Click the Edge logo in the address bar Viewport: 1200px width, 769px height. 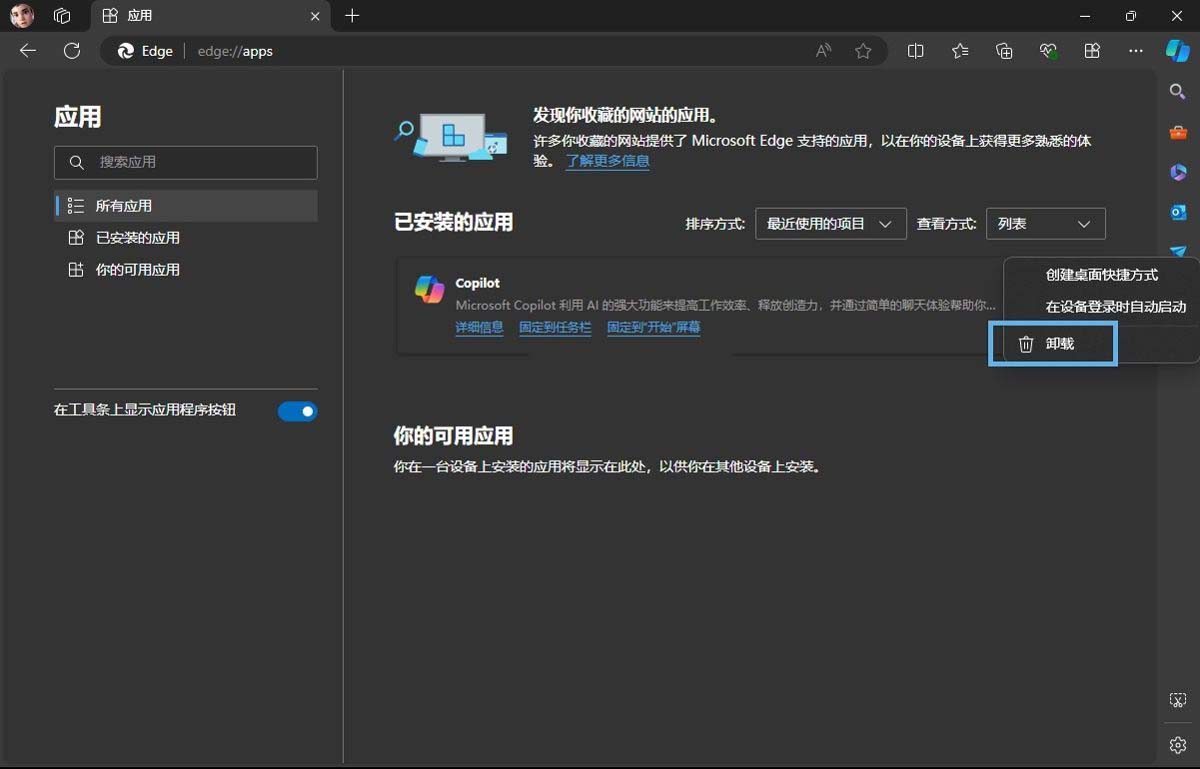click(126, 51)
